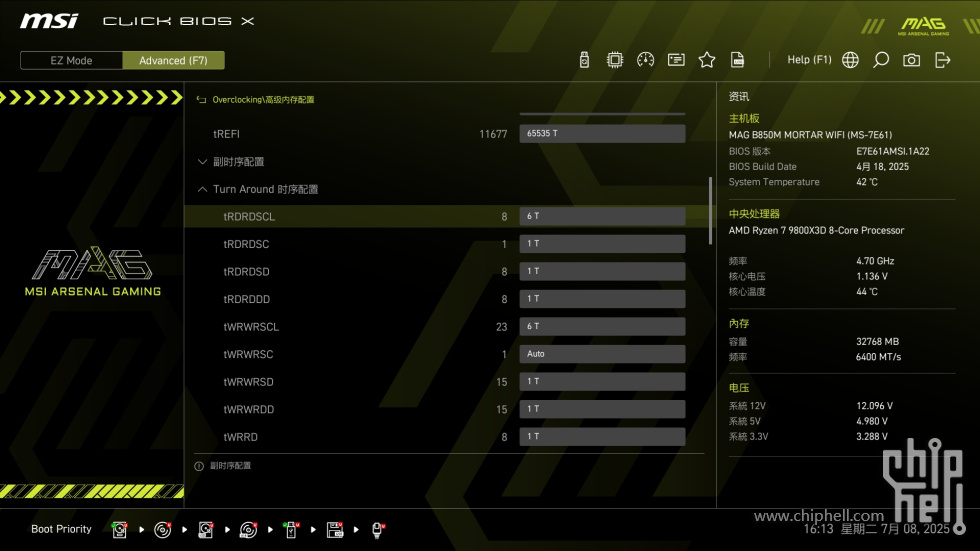Click the 32768 MB memory capacity value
The height and width of the screenshot is (551, 980).
(878, 342)
